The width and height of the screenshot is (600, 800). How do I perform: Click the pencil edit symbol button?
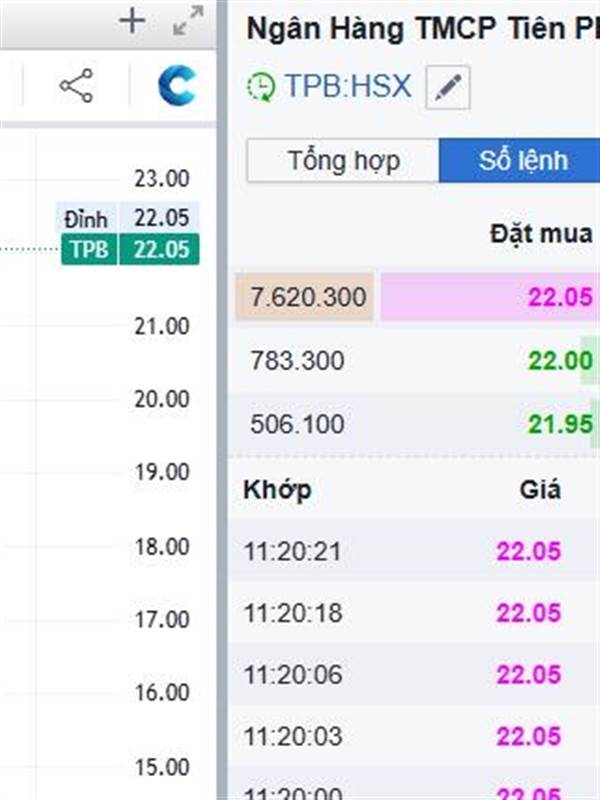pos(447,87)
